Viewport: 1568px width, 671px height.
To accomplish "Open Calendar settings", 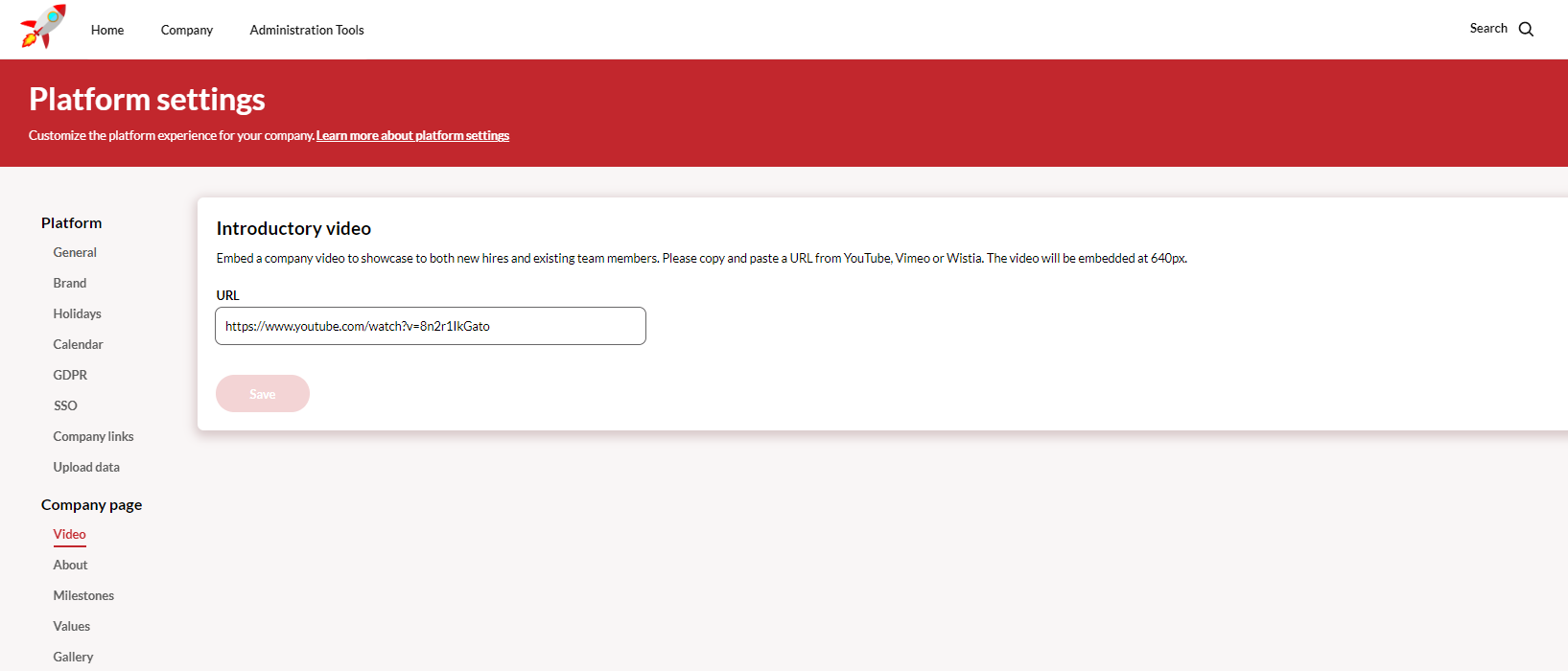I will [78, 345].
